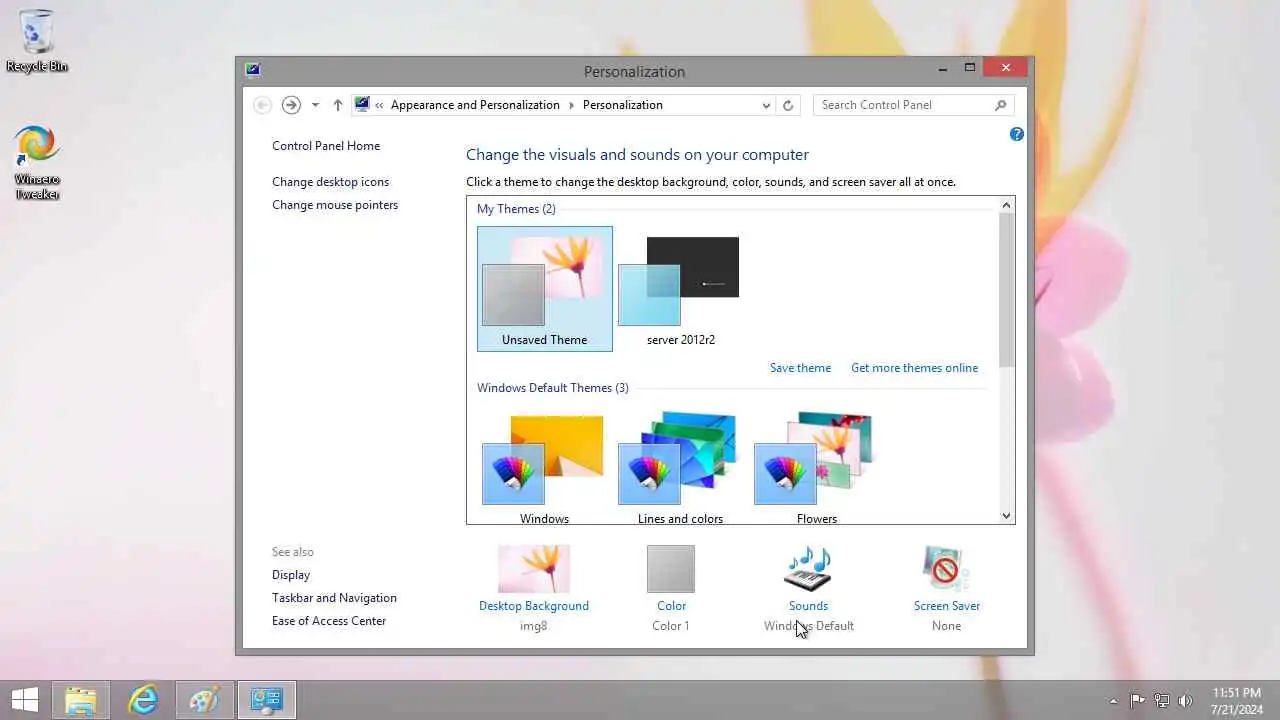Click the Windows Default Themes (3) heading
Viewport: 1280px width, 720px height.
coord(553,388)
